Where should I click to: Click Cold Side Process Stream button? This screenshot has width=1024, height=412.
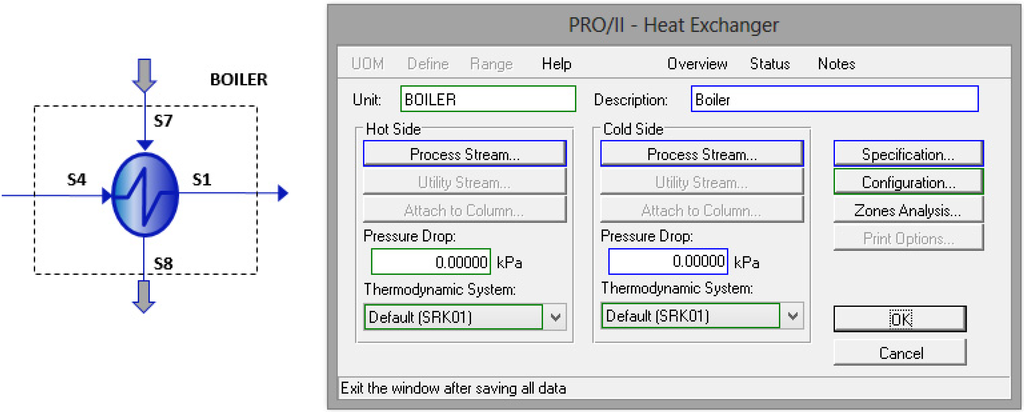click(x=702, y=154)
